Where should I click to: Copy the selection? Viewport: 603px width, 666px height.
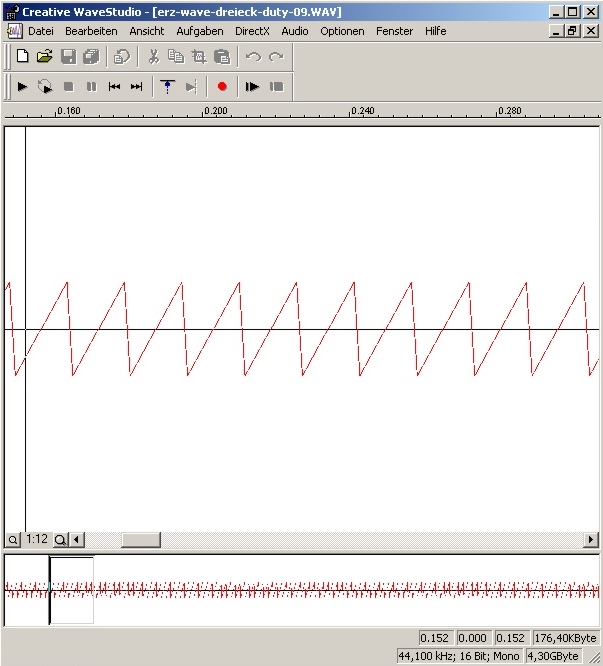[x=176, y=56]
